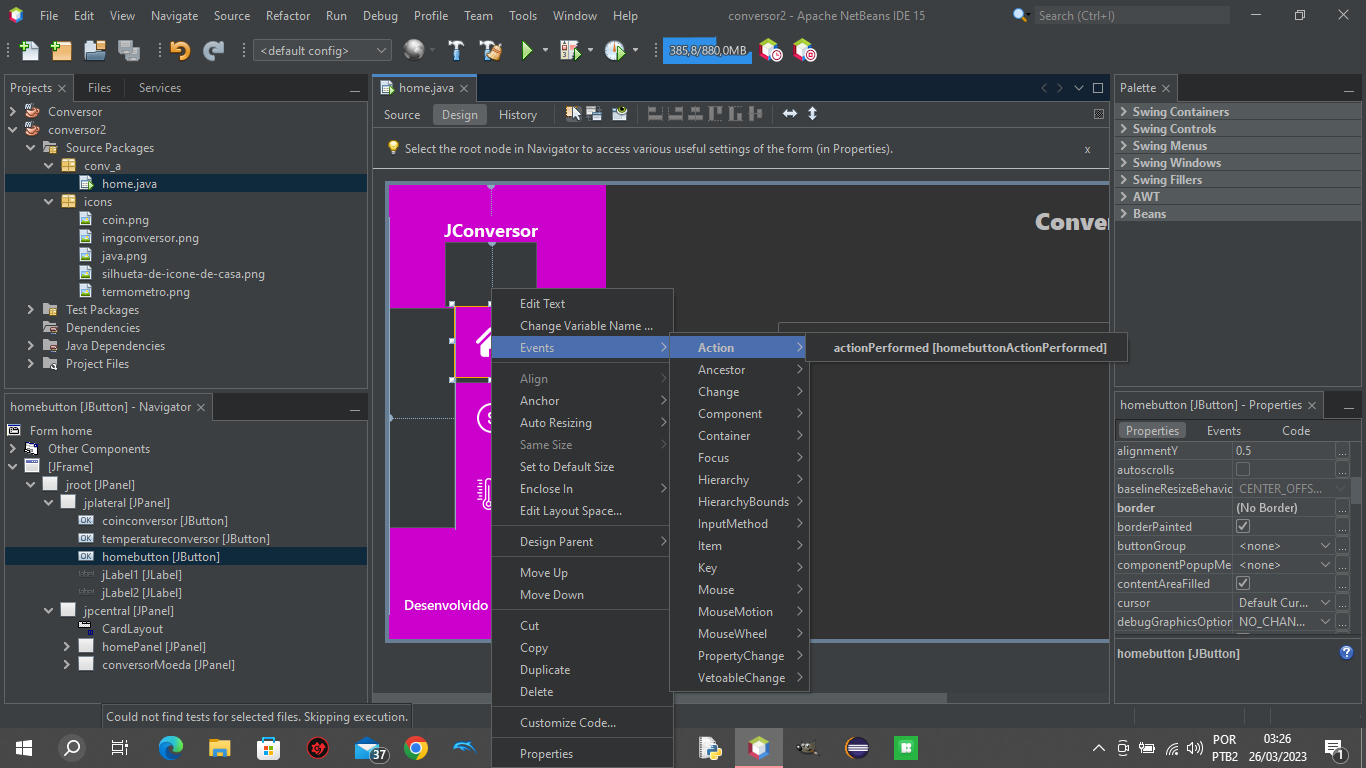This screenshot has height=768, width=1366.
Task: Expand the homePanel [JPanel] node
Action: [67, 647]
